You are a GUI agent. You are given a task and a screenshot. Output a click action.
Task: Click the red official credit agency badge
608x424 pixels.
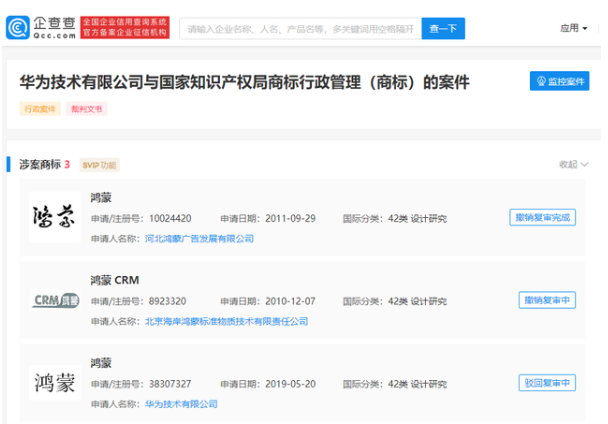[125, 28]
